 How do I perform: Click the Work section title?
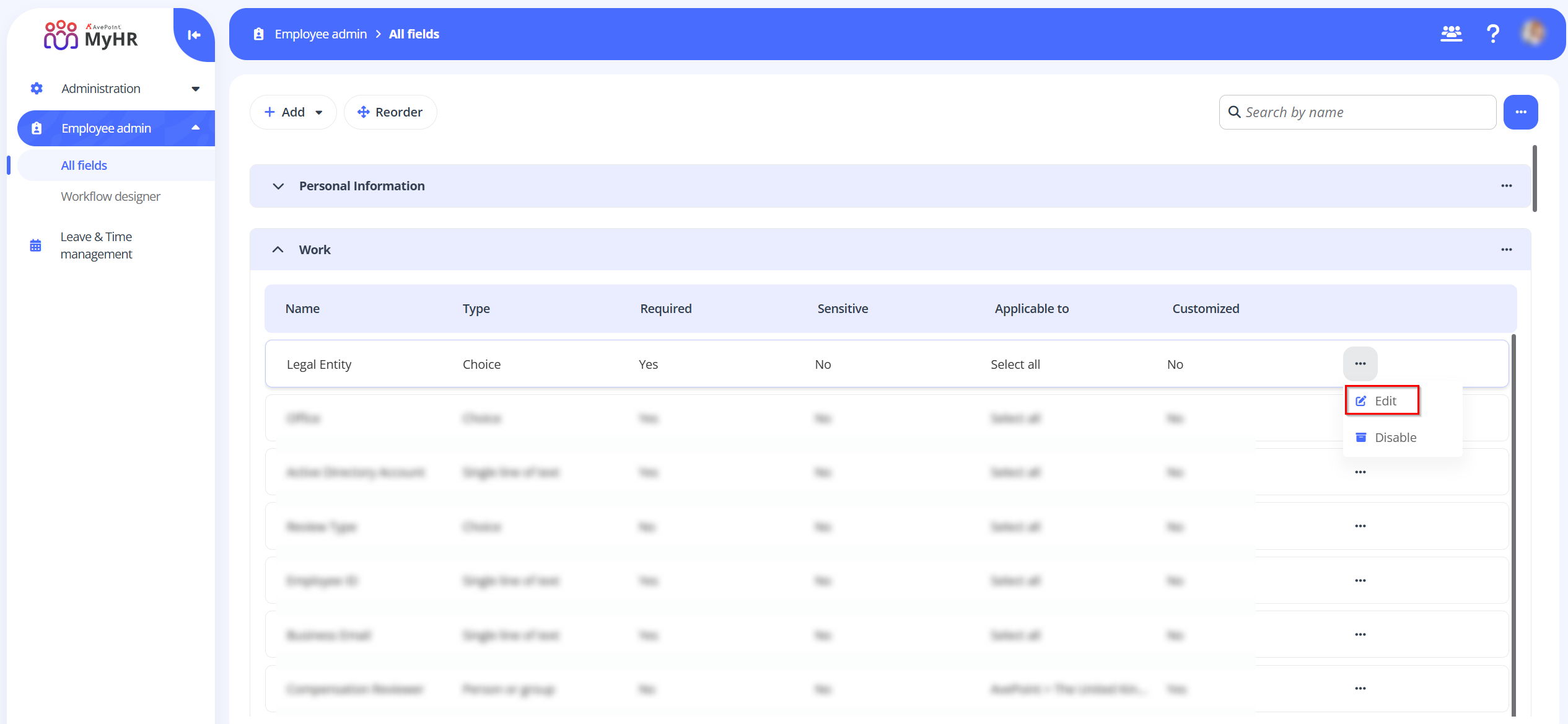[x=315, y=250]
